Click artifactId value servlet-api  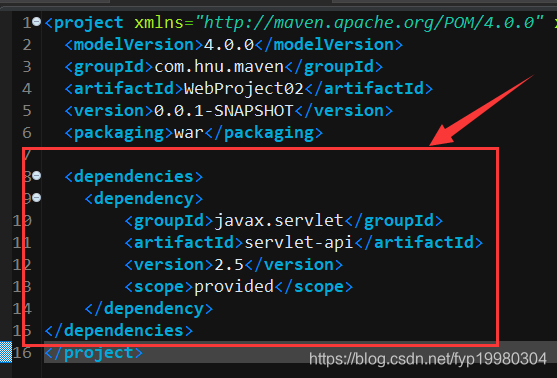(299, 243)
